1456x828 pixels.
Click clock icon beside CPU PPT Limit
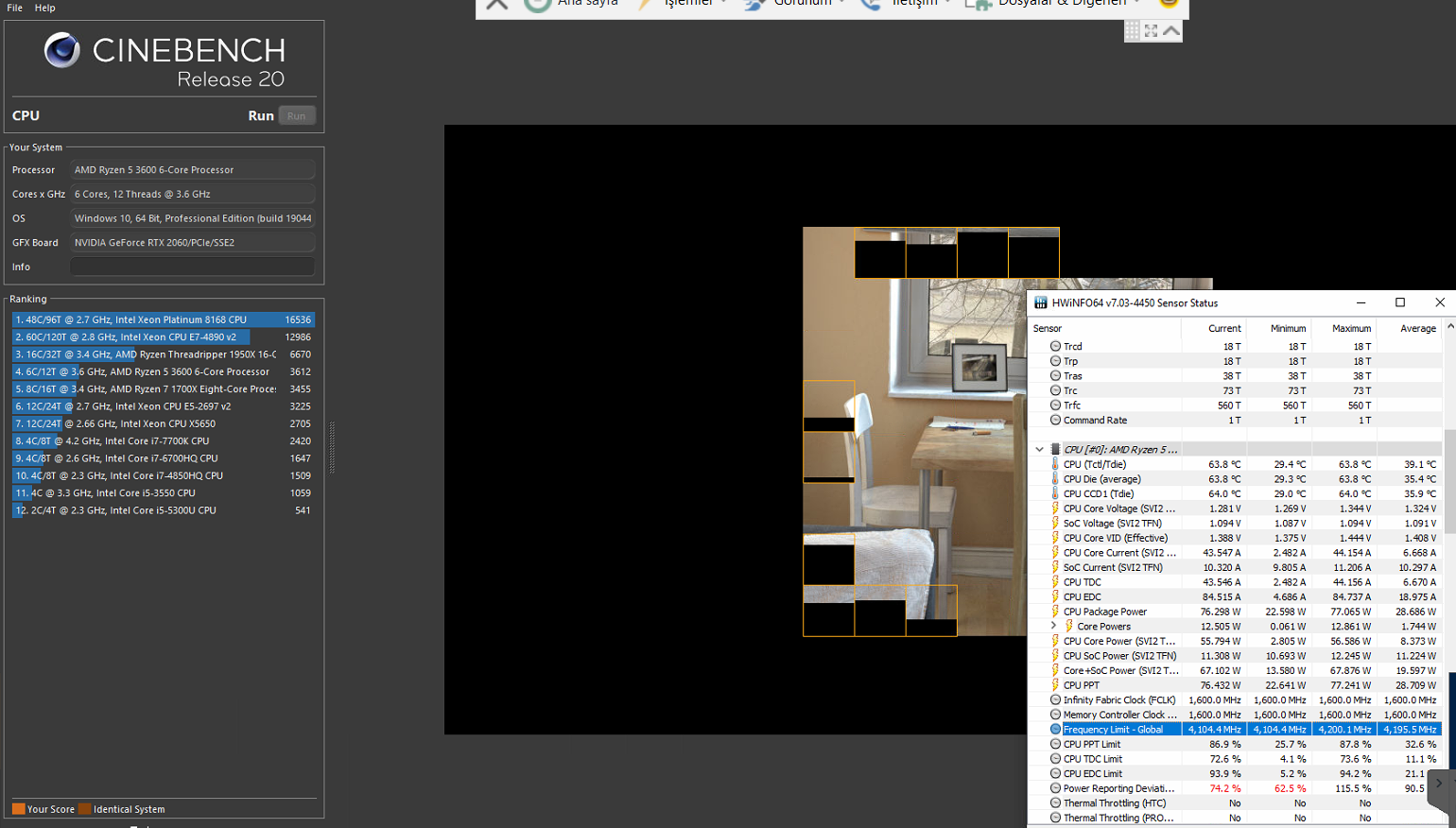(x=1055, y=744)
